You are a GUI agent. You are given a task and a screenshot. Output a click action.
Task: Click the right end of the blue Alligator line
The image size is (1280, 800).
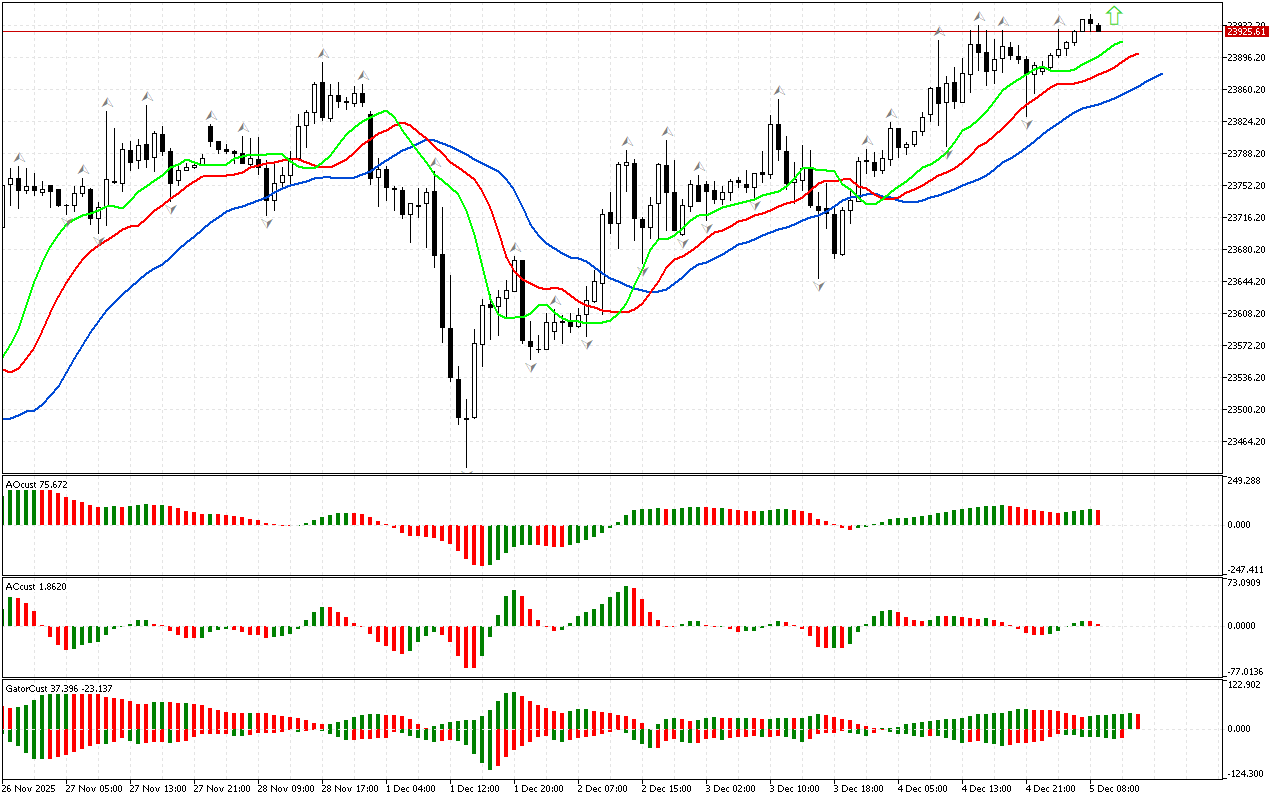tap(1161, 73)
